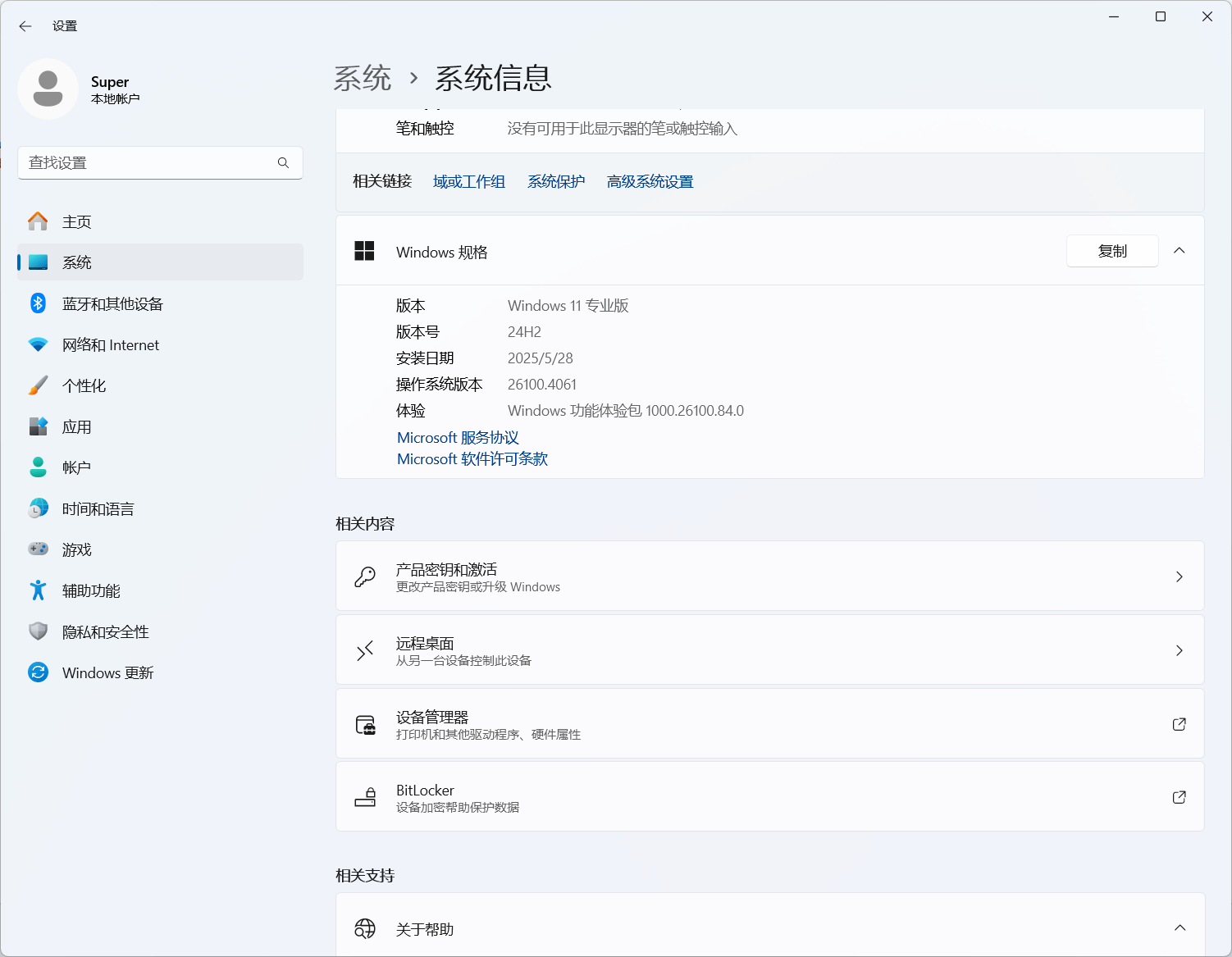Open the 产品密钥和激活 key icon
Image resolution: width=1232 pixels, height=957 pixels.
(x=365, y=576)
